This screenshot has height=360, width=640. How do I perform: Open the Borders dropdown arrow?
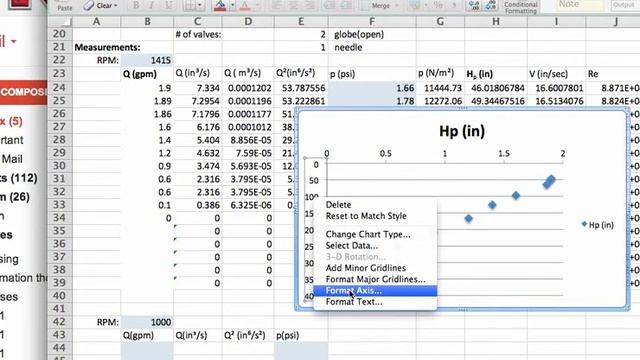(x=200, y=6)
